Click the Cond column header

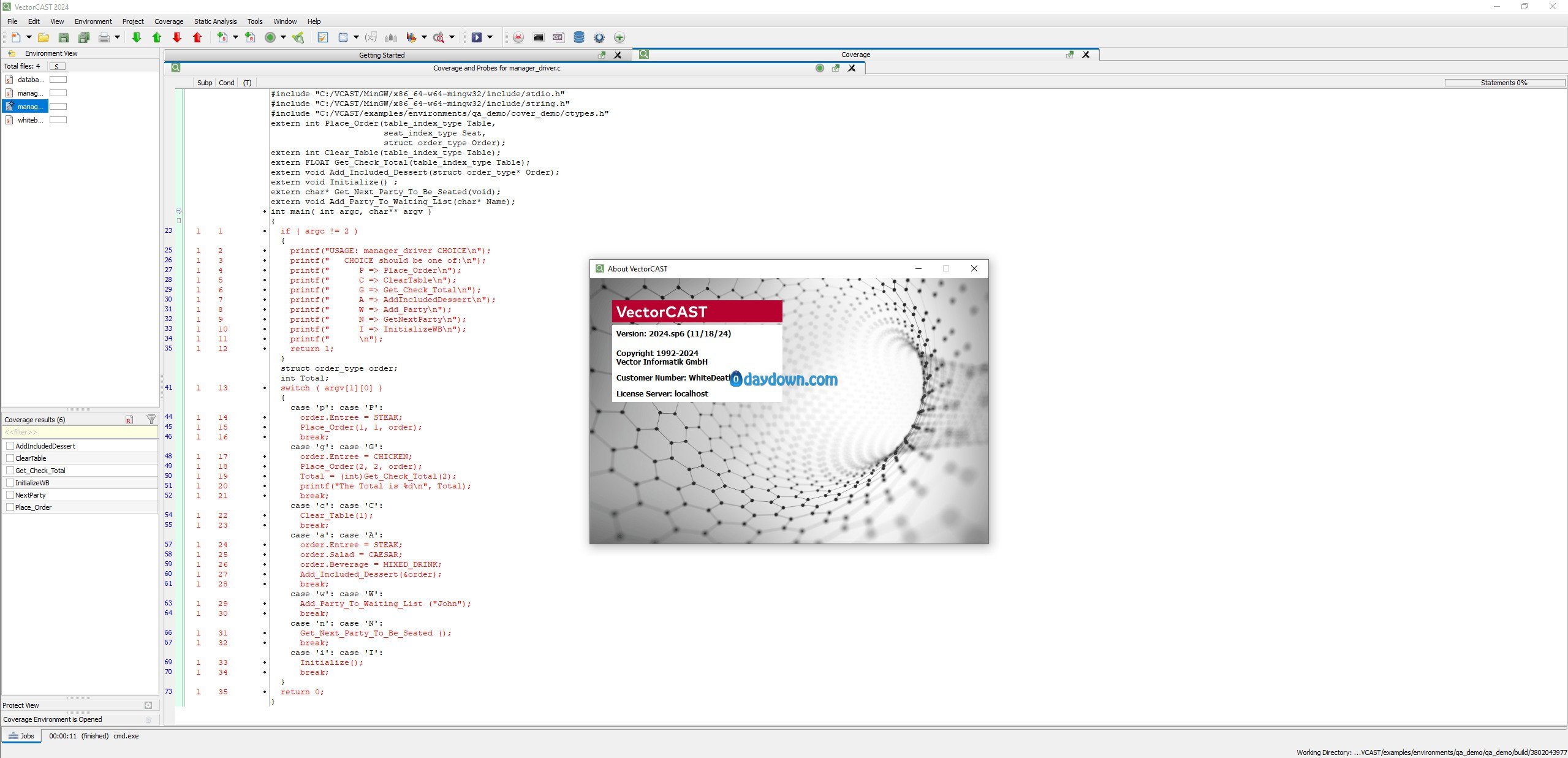tap(227, 83)
